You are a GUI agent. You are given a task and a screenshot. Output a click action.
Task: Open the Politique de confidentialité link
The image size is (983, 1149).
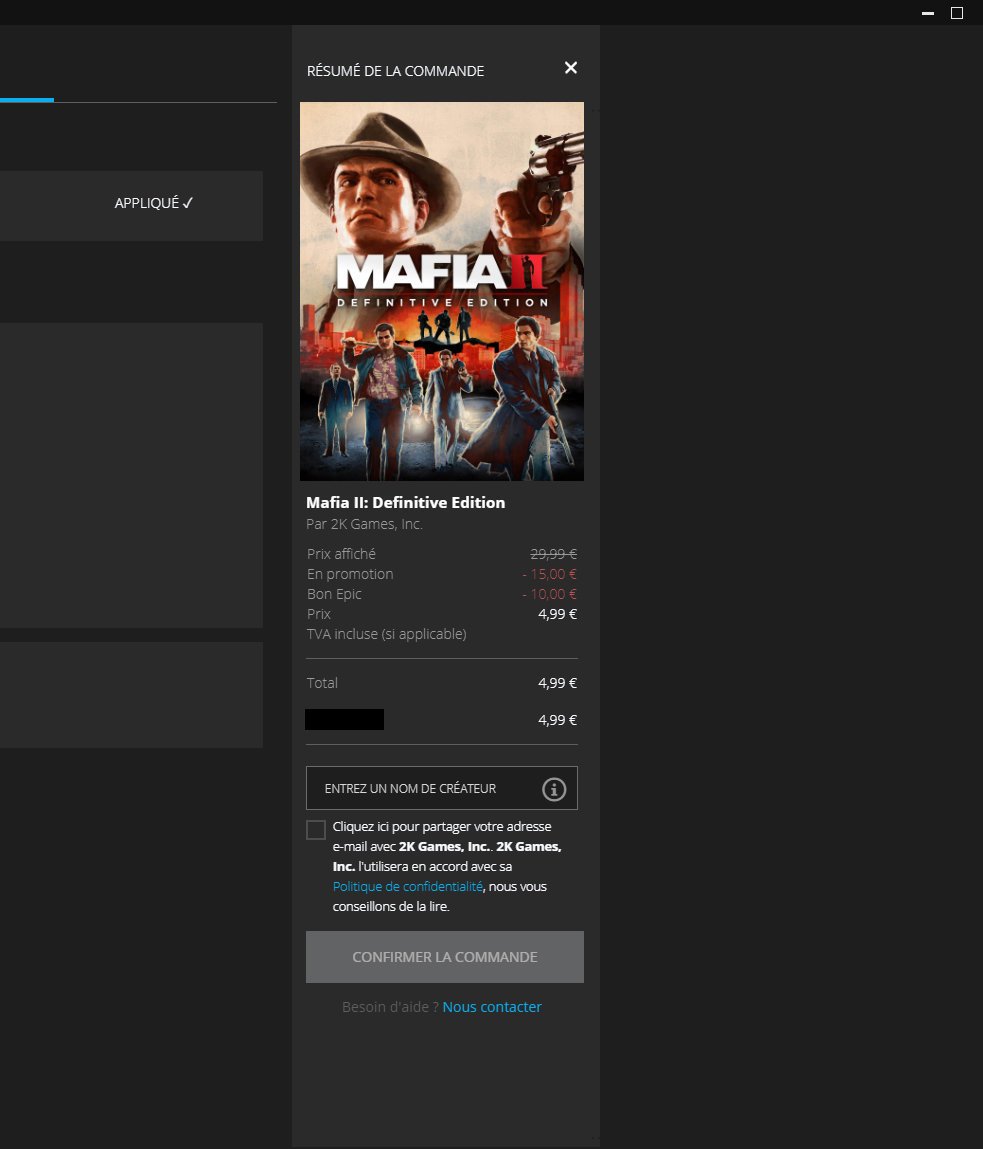click(408, 887)
